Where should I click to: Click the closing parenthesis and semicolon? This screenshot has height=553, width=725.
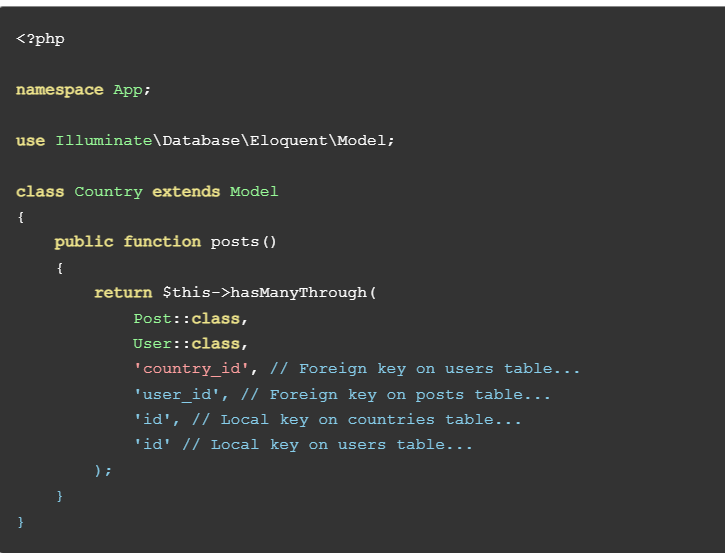pos(103,470)
